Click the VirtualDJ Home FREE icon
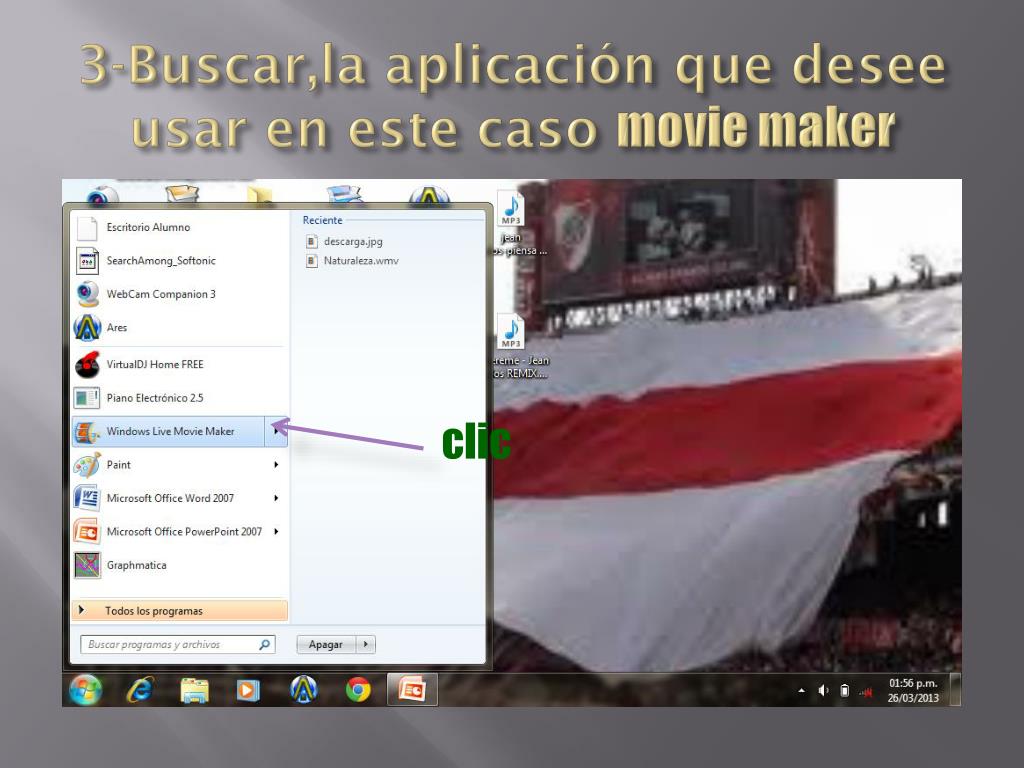 coord(87,364)
